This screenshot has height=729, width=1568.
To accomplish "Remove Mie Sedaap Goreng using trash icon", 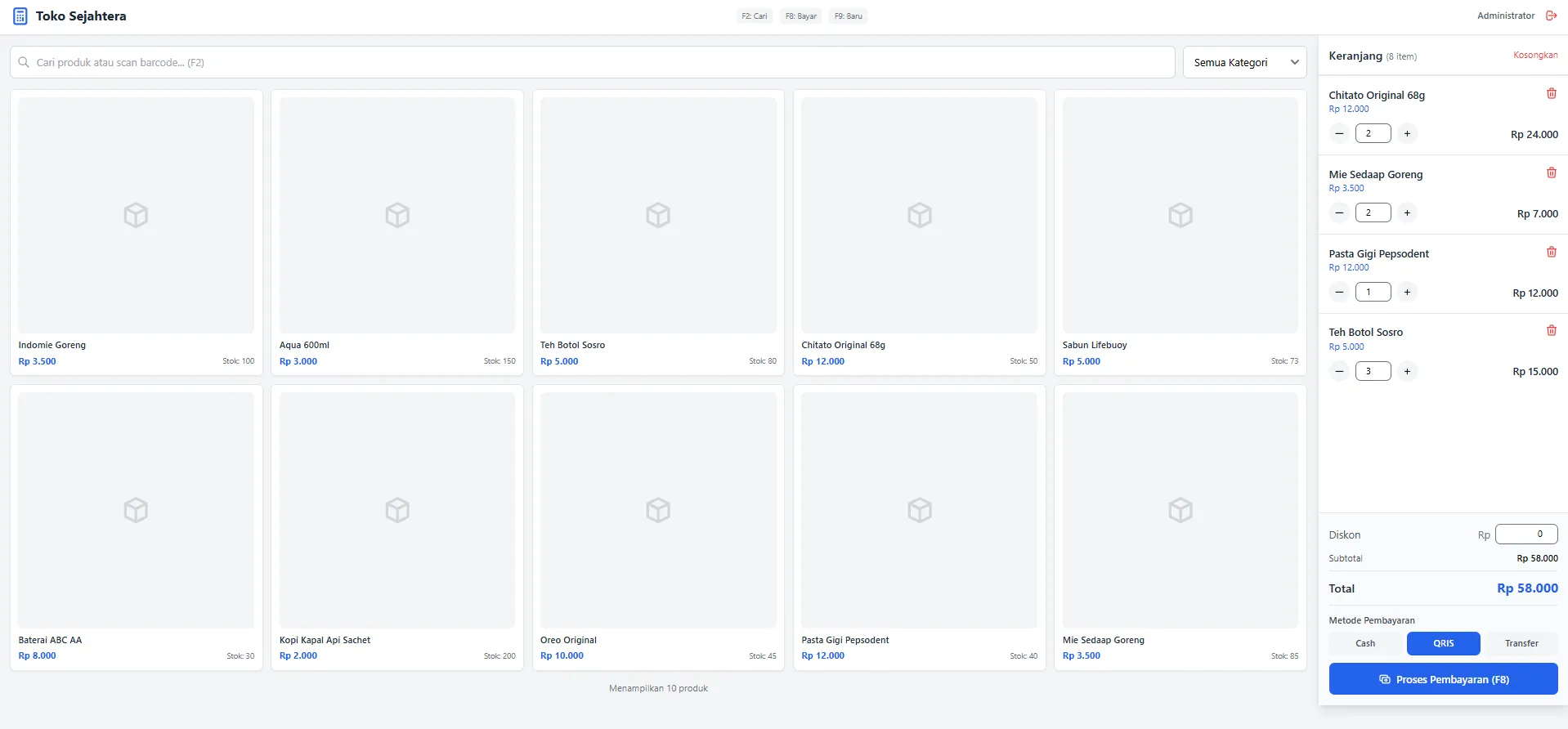I will [x=1551, y=173].
